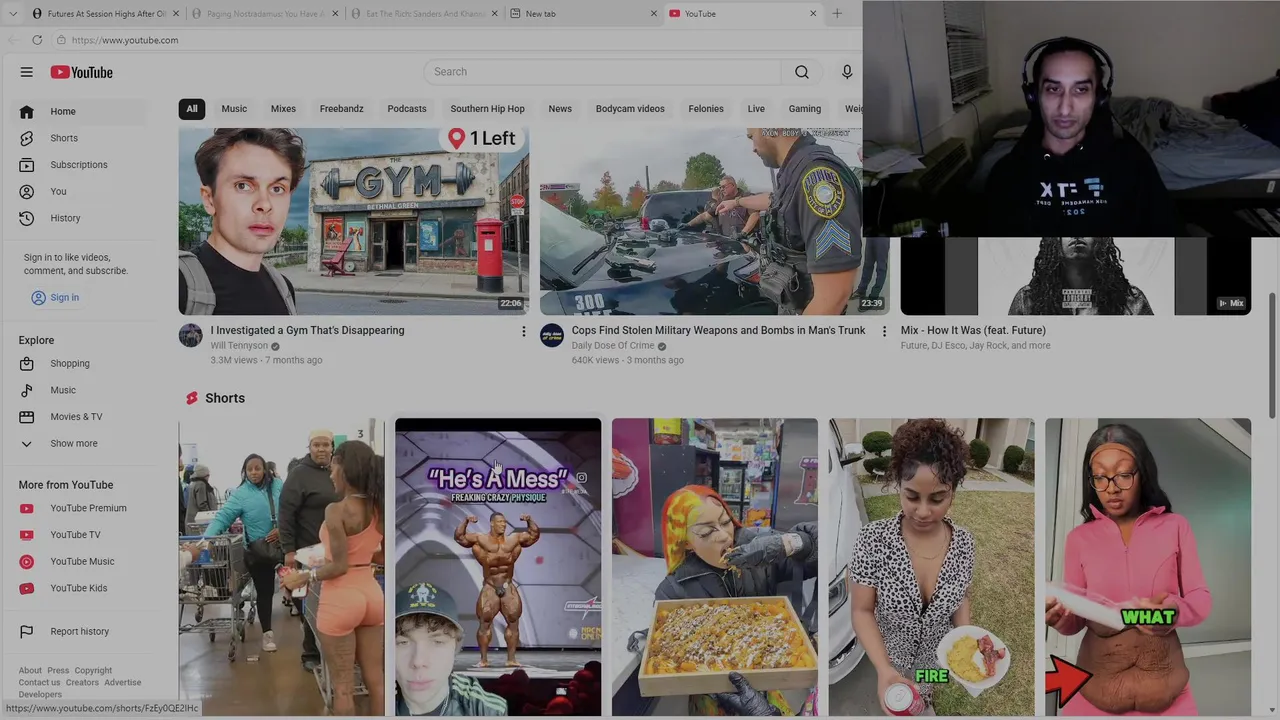This screenshot has height=720, width=1280.
Task: Select the Live filter chip
Action: [756, 109]
